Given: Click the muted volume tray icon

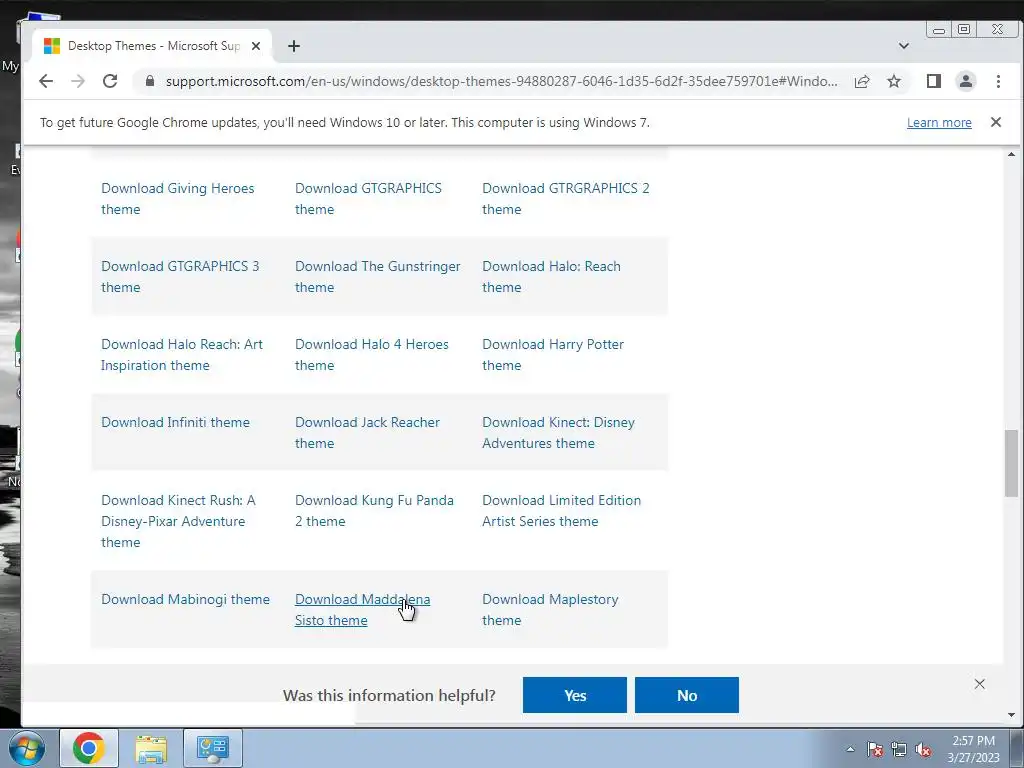Looking at the screenshot, I should 923,749.
